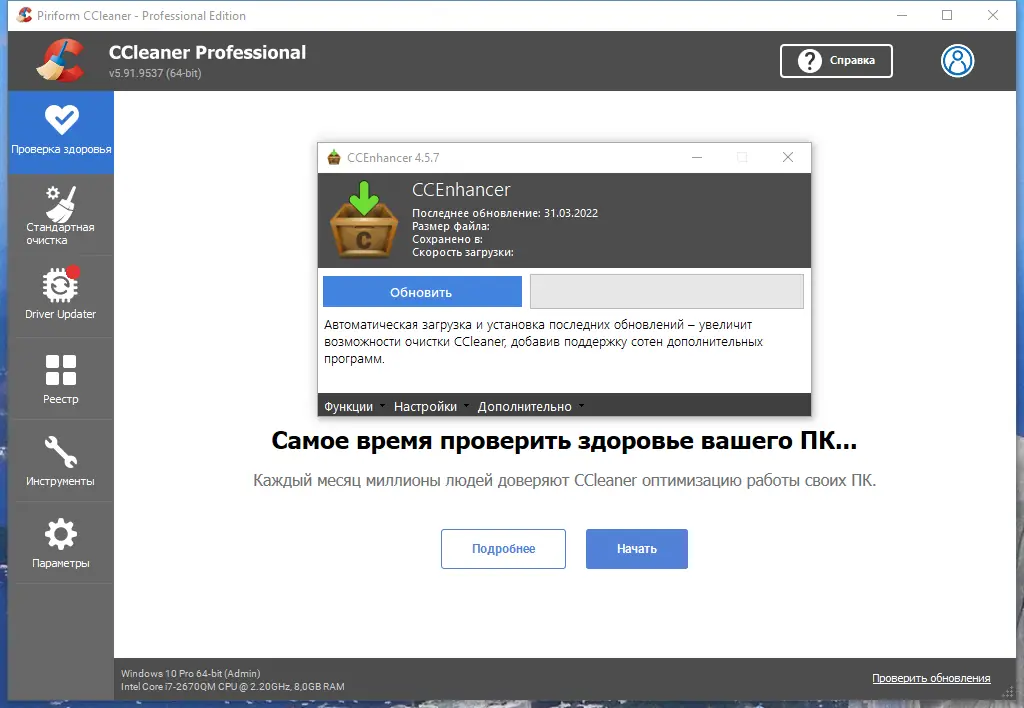
Task: Click the 'Сохранено в:' label
Action: pos(447,239)
